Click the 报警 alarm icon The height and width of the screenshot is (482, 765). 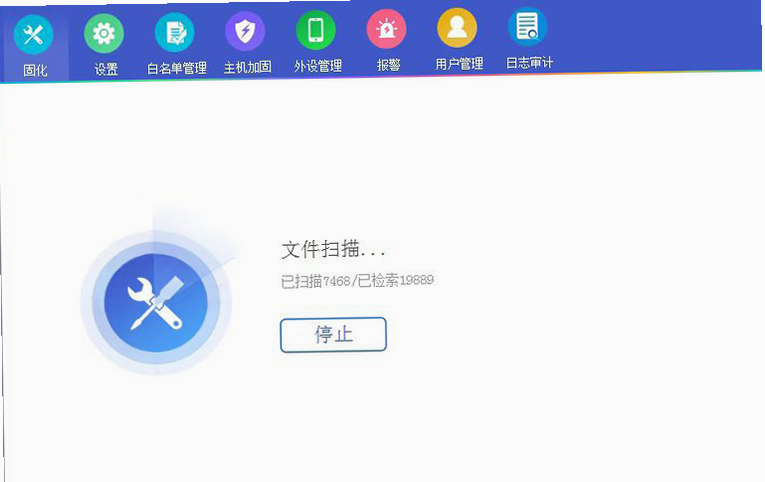(x=386, y=29)
